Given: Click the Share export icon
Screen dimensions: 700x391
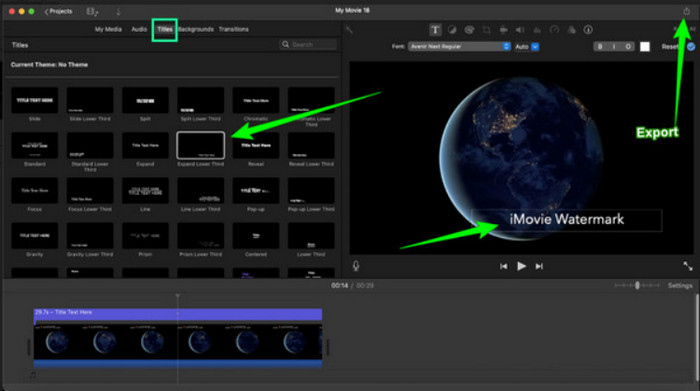Looking at the screenshot, I should (x=687, y=11).
